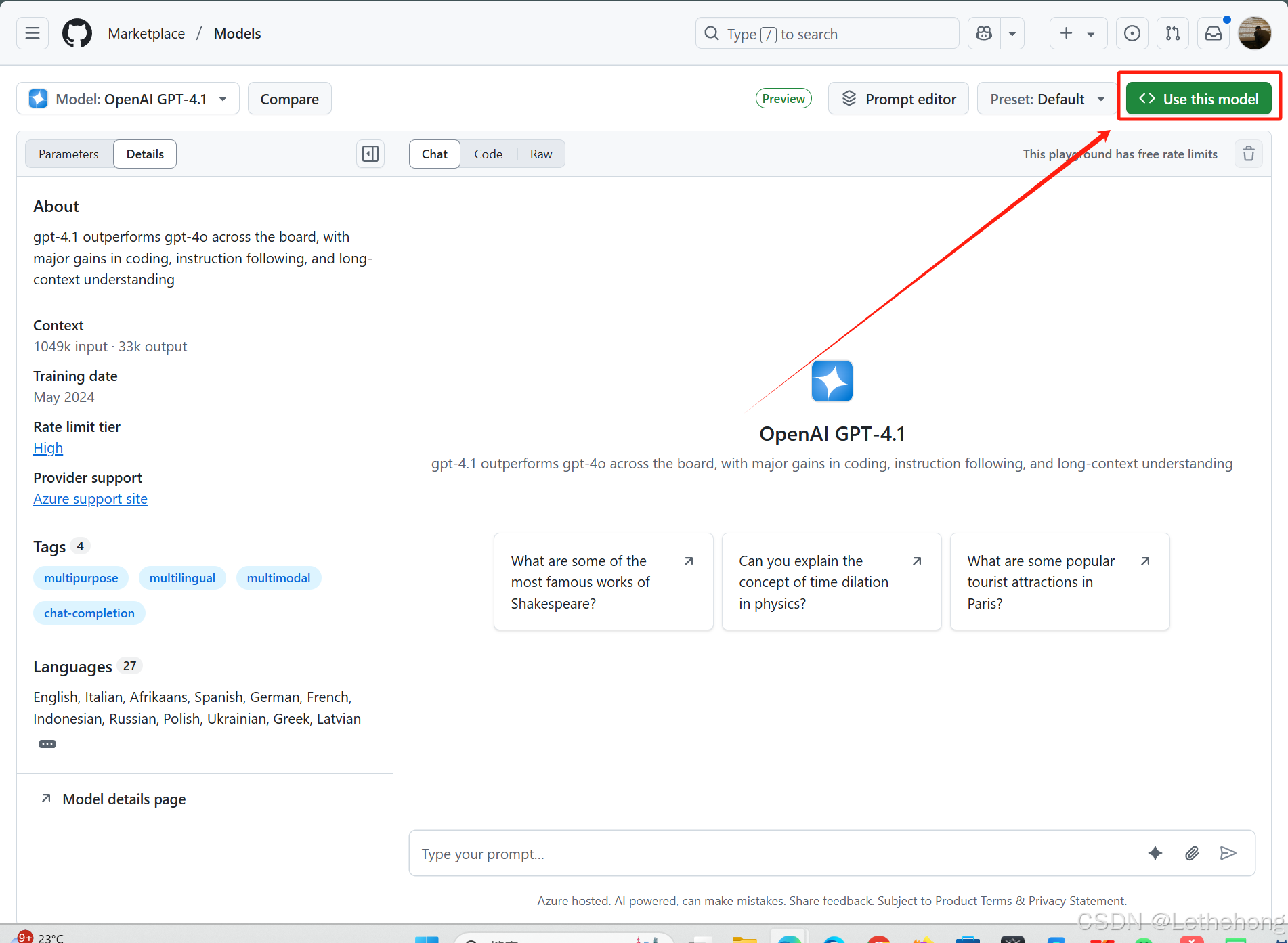Go to GitHub homepage via Octocat logo

pyautogui.click(x=77, y=33)
